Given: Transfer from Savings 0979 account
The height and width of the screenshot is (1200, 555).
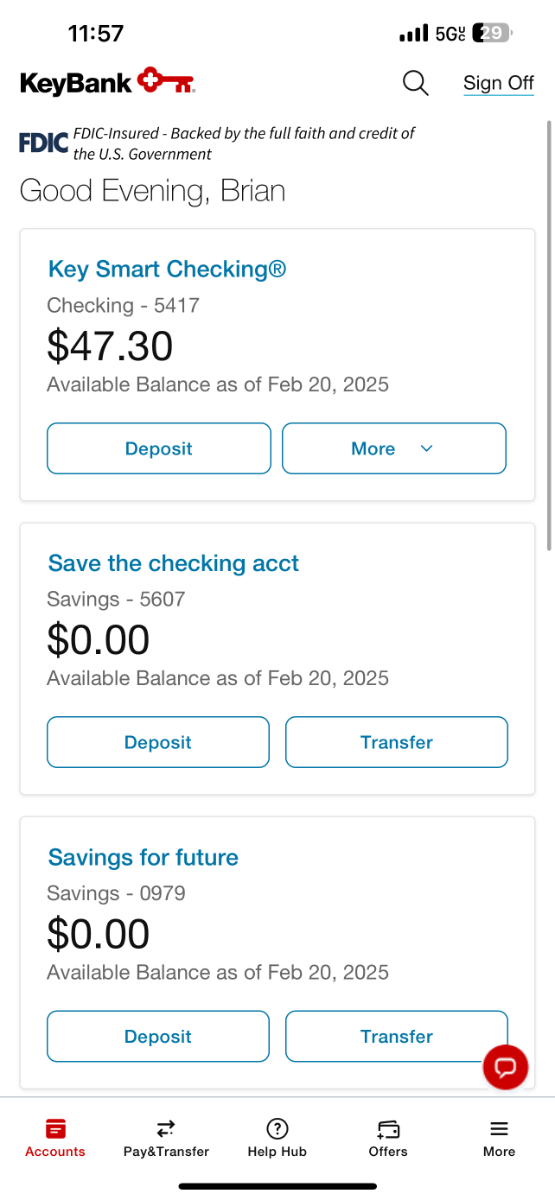Looking at the screenshot, I should (397, 1036).
